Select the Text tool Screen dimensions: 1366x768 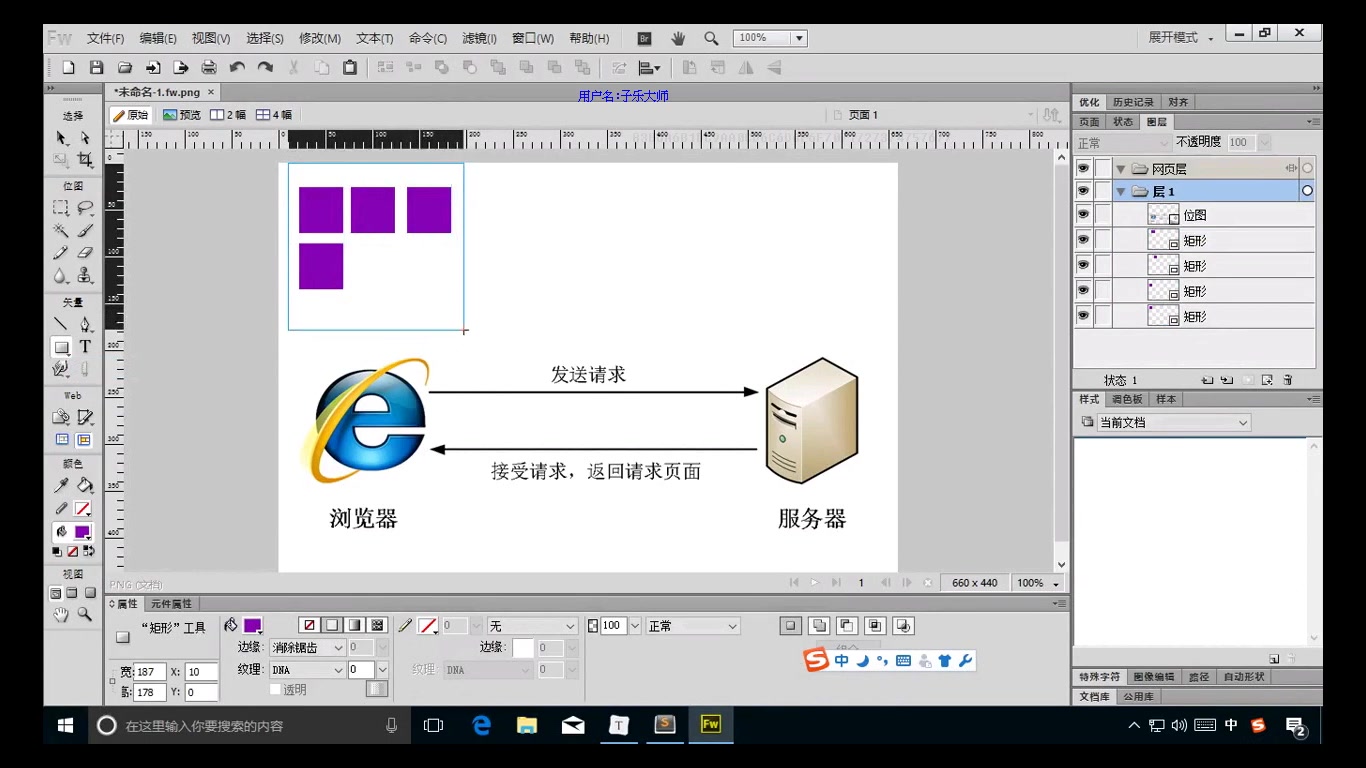[x=85, y=347]
